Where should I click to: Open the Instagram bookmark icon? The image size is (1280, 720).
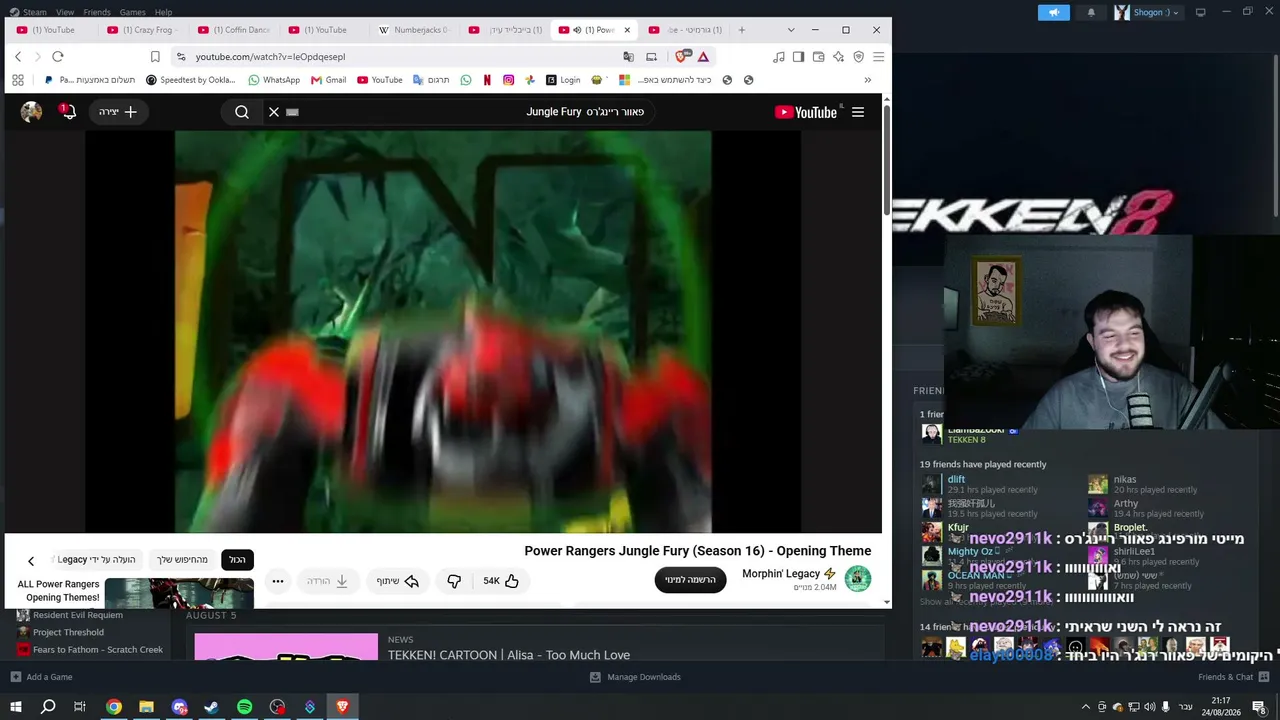pyautogui.click(x=508, y=80)
